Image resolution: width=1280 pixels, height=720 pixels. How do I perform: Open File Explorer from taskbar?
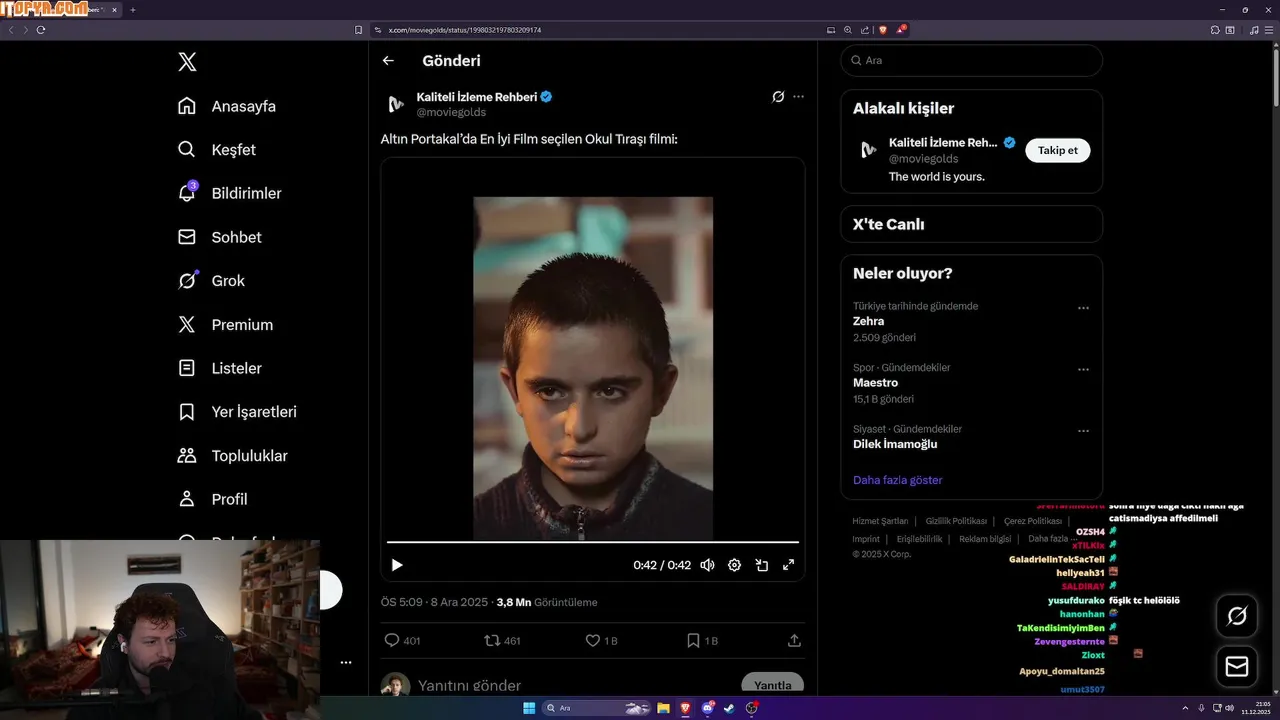(663, 708)
